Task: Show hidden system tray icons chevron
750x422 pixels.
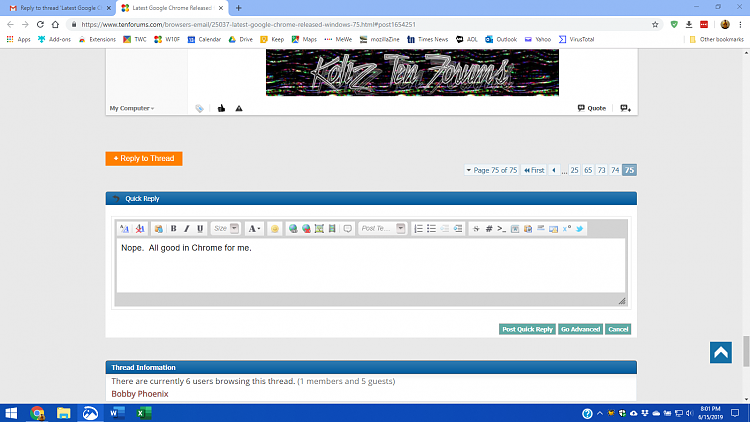Action: tap(600, 413)
